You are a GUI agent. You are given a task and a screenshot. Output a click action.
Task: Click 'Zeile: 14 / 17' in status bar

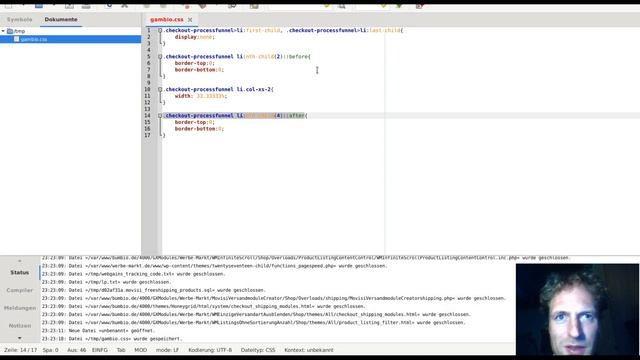(x=20, y=350)
